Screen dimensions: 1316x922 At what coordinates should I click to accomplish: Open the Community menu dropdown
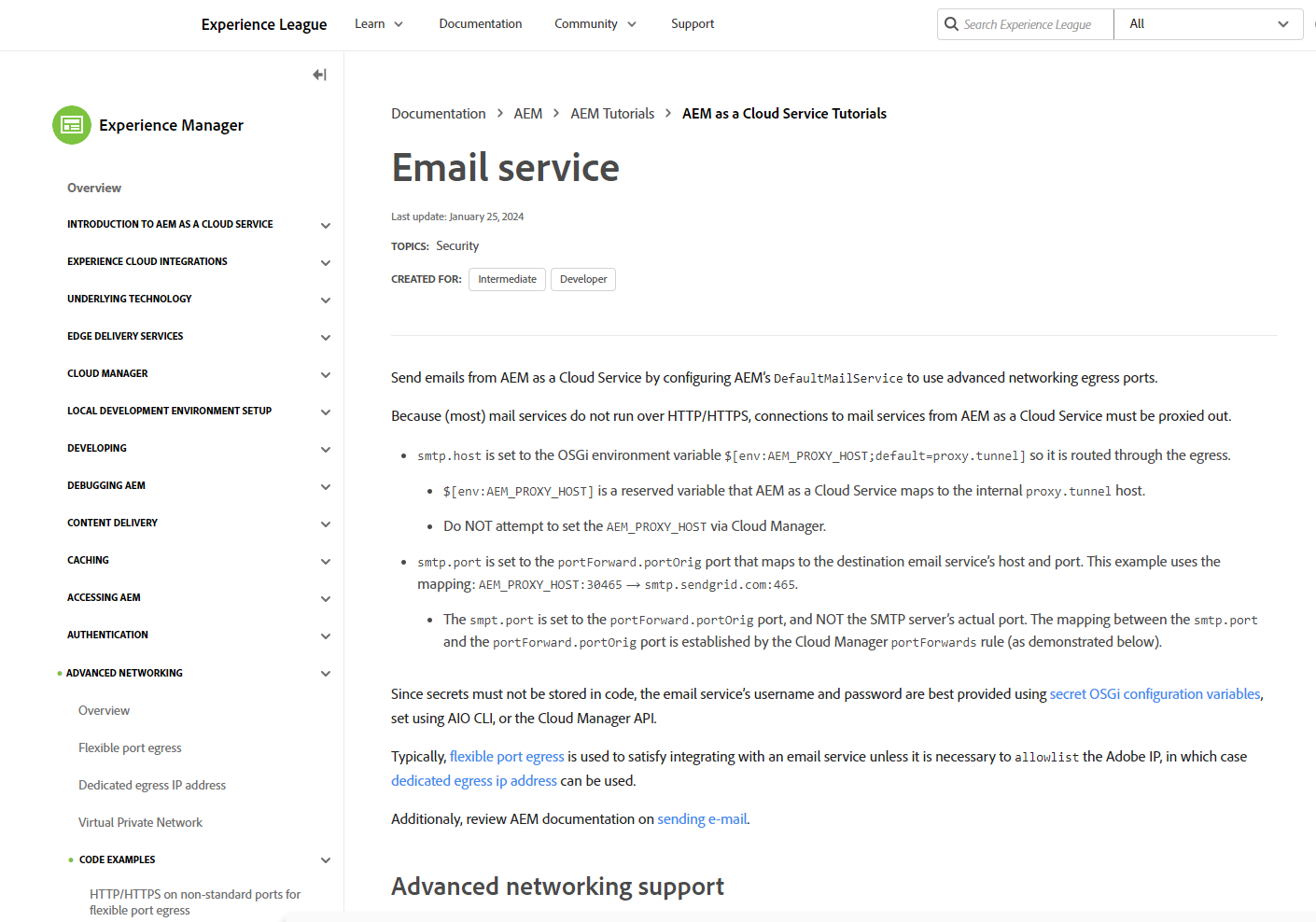pos(595,24)
